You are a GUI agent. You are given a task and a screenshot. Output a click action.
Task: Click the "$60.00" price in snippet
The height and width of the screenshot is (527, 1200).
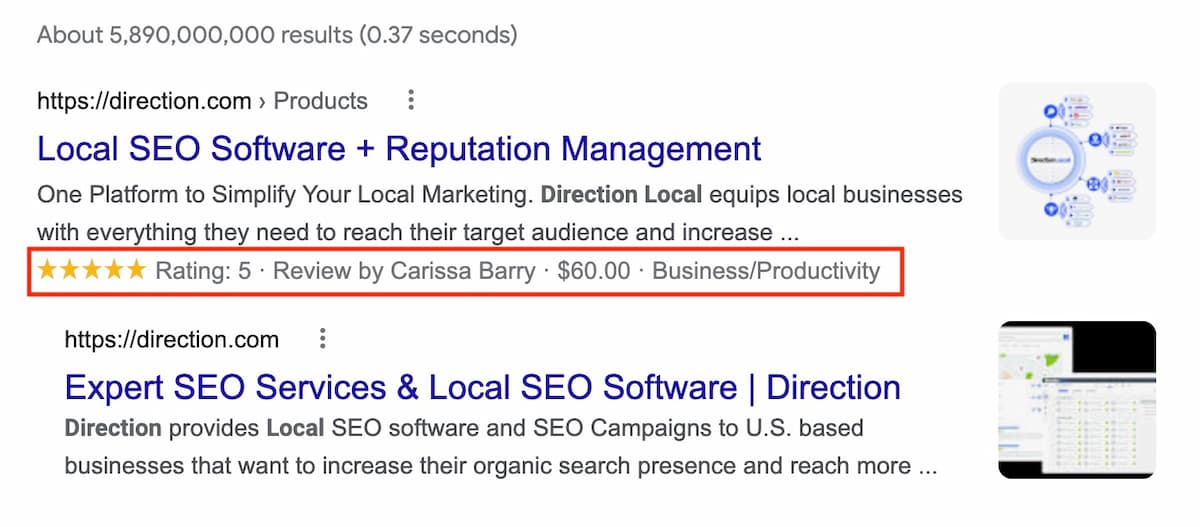tap(594, 271)
